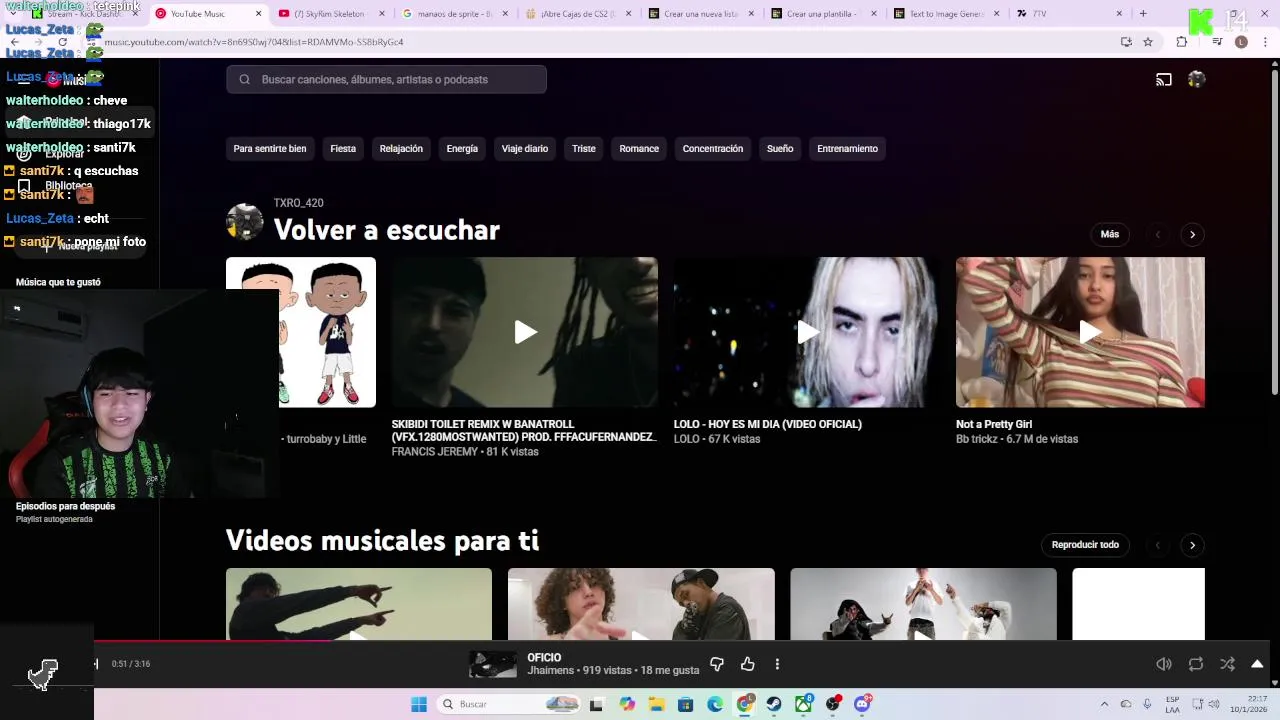Toggle shuffle in player bar
The image size is (1280, 720).
(x=1227, y=664)
